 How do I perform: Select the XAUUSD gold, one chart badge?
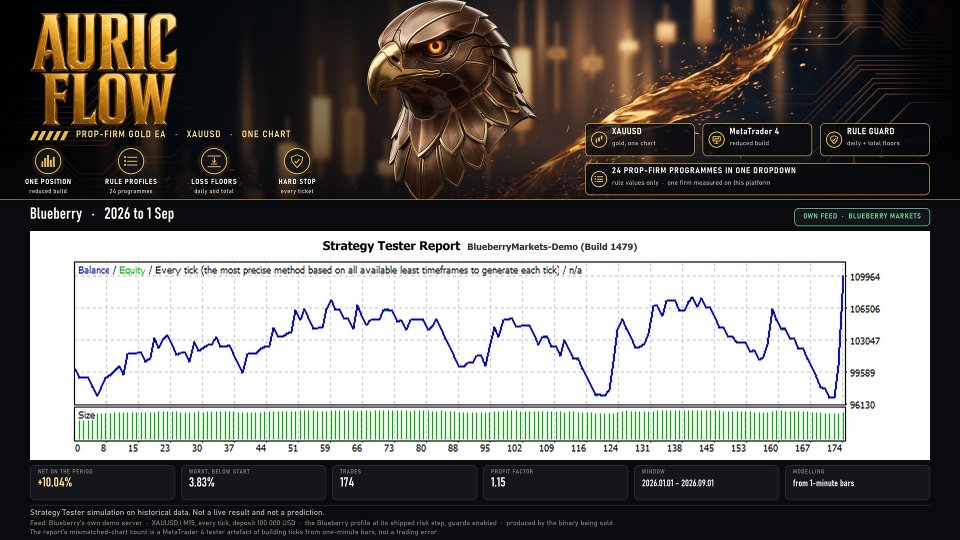[x=640, y=140]
